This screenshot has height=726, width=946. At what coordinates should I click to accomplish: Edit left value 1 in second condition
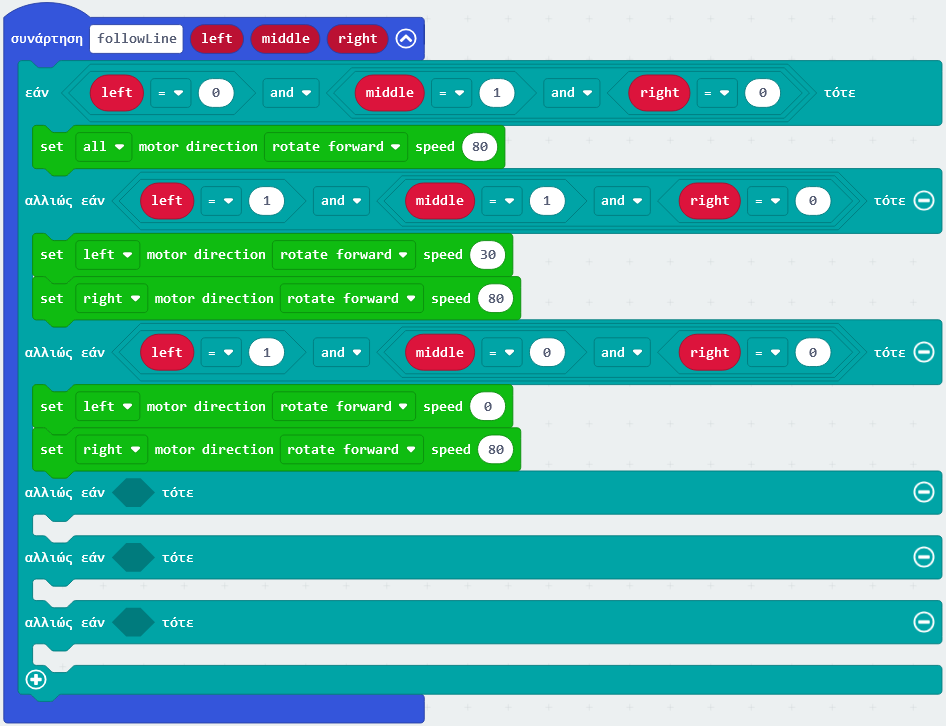click(266, 200)
